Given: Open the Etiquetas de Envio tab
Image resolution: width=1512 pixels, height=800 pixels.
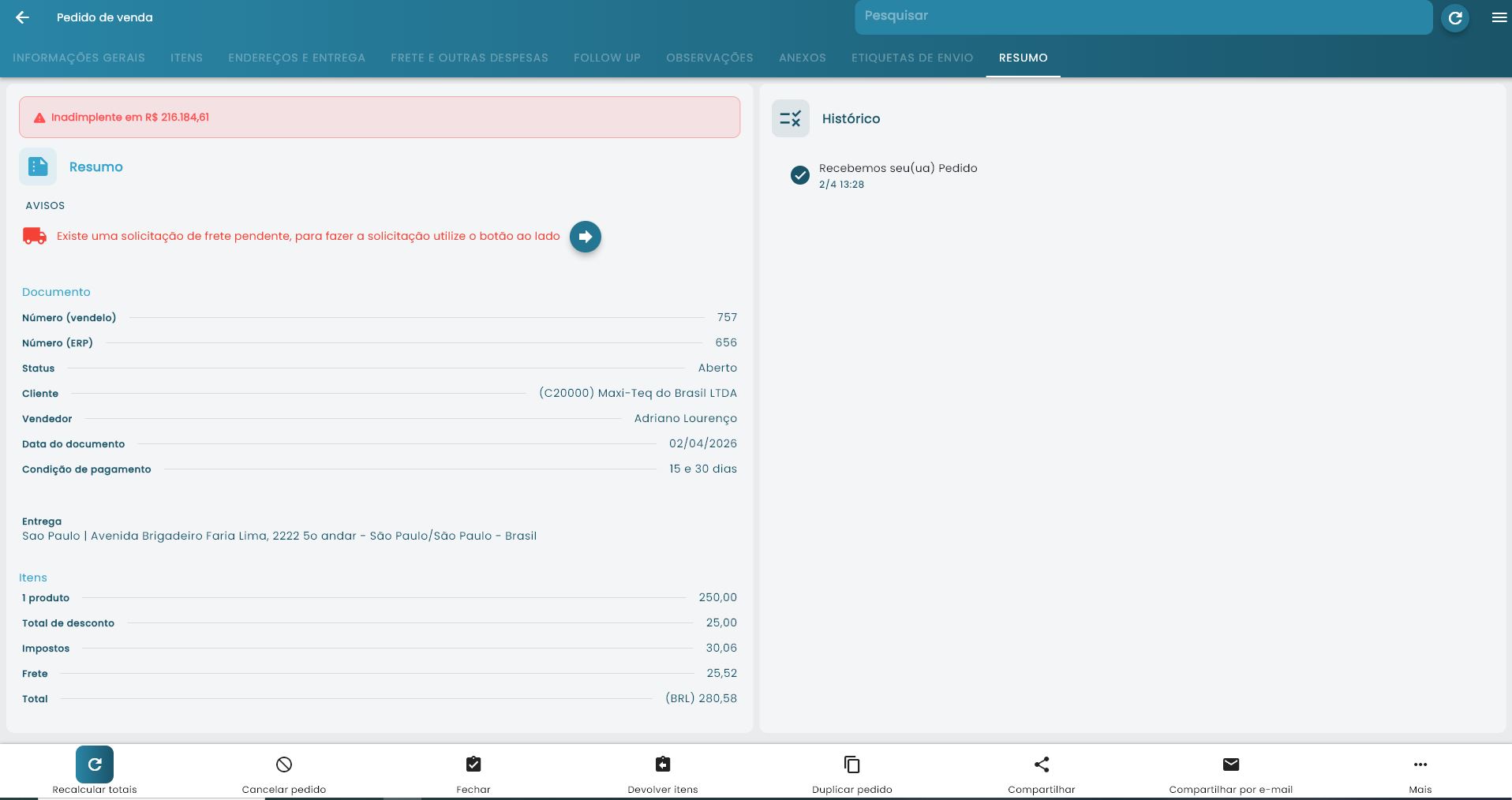Looking at the screenshot, I should click(x=911, y=58).
